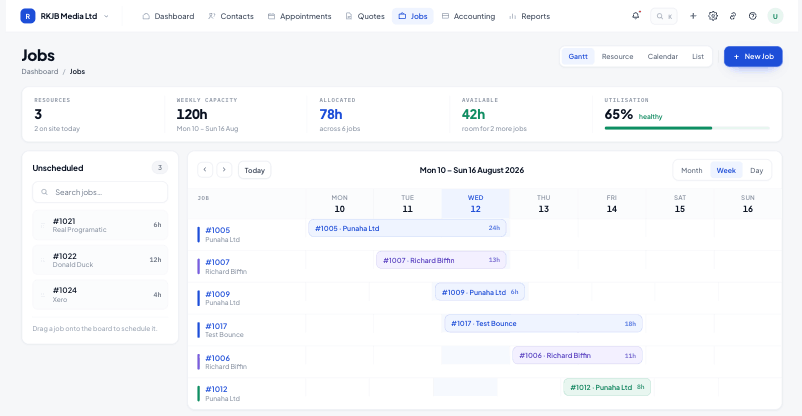Go to previous week with left chevron
The image size is (802, 416).
205,169
